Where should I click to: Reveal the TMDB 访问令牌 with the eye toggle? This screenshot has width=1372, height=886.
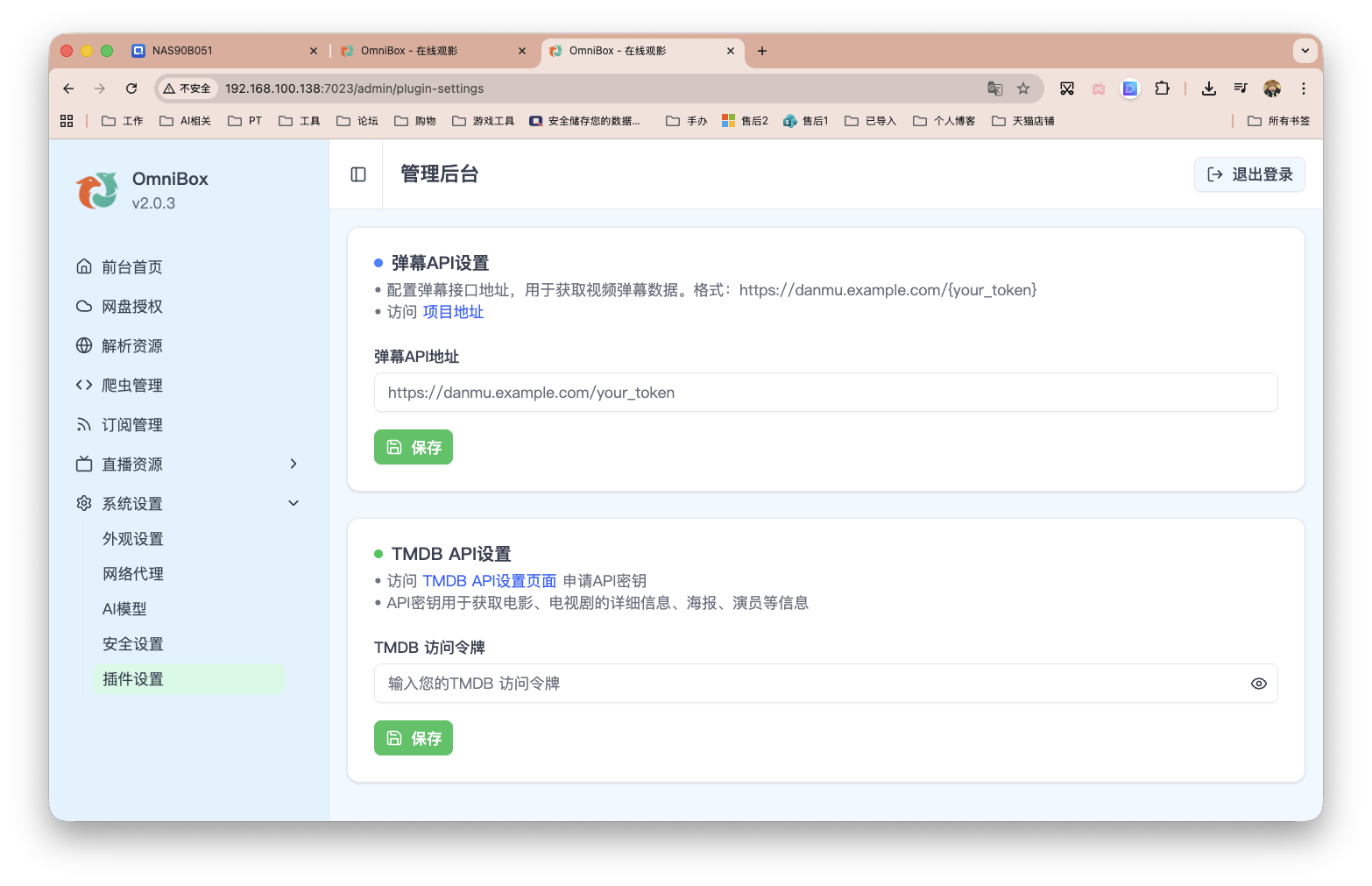click(1259, 683)
